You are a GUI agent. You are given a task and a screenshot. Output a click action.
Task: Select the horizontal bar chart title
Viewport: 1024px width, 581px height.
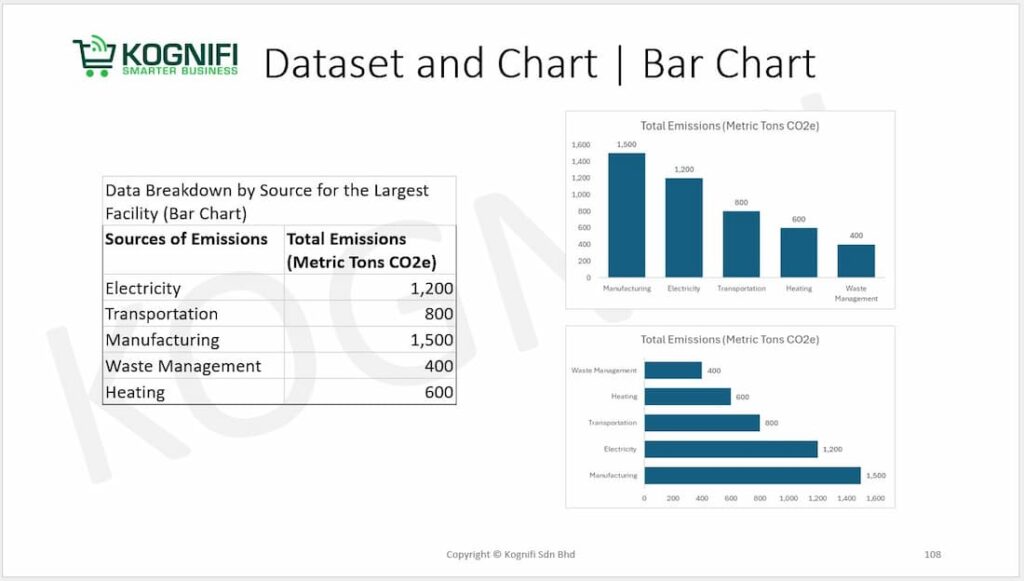pyautogui.click(x=729, y=339)
